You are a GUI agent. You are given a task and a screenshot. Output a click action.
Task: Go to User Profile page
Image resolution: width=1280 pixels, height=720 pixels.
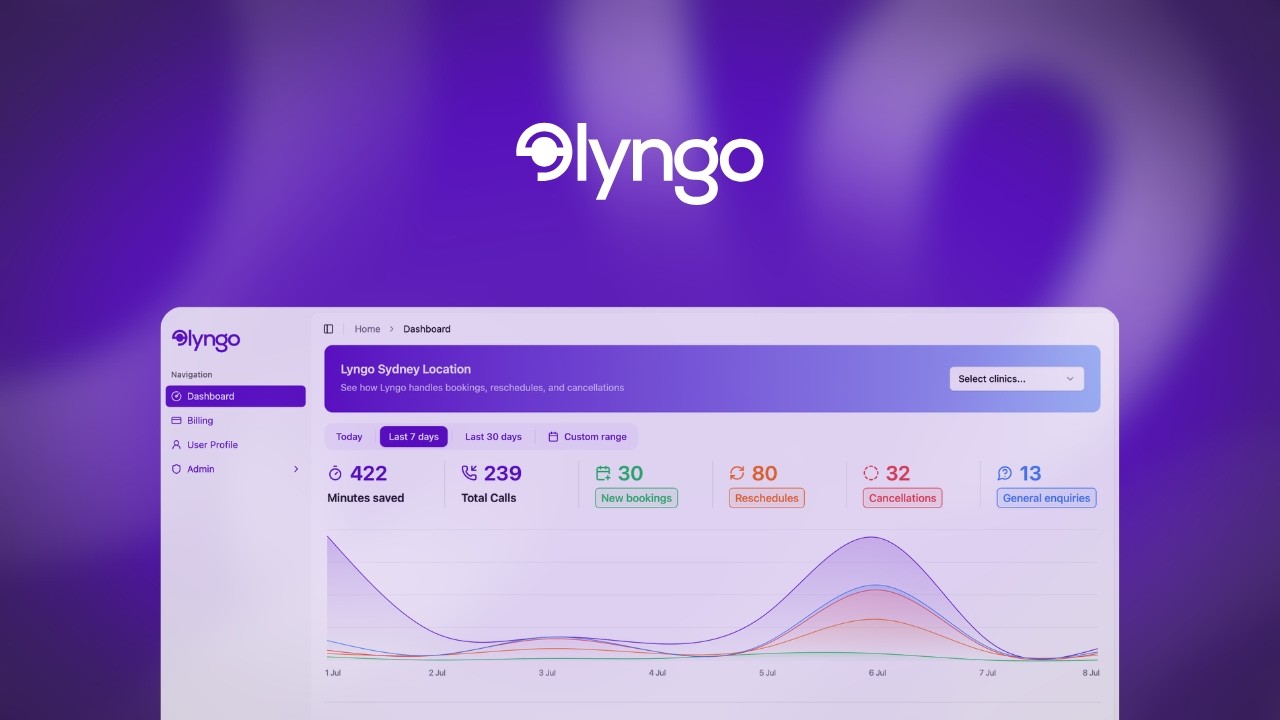(236, 445)
